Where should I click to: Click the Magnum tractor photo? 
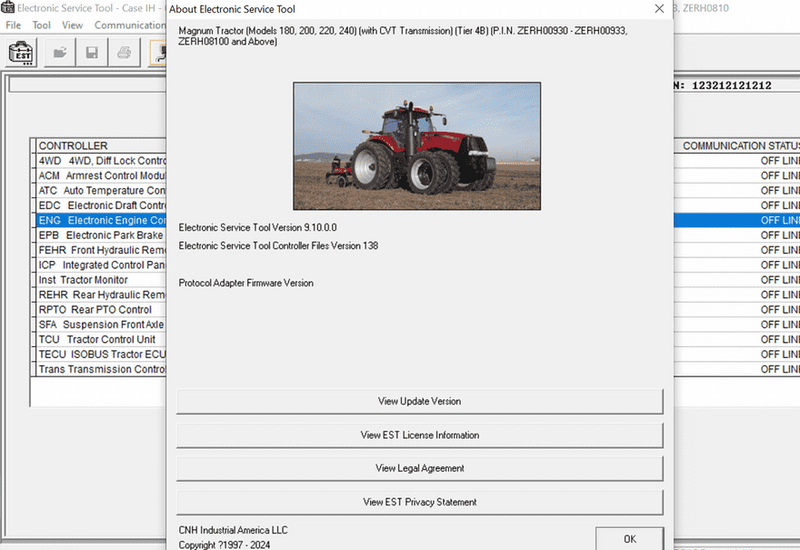416,146
